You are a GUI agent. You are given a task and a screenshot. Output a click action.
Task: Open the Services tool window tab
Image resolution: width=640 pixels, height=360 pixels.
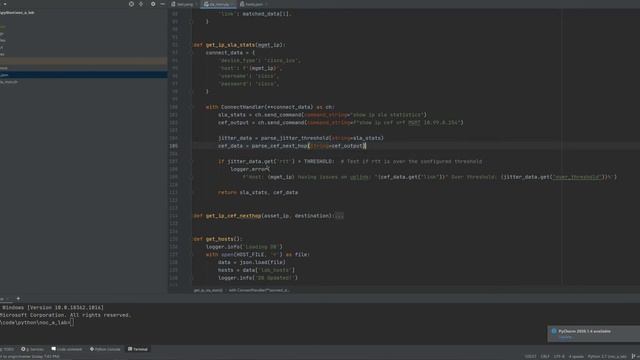32,349
